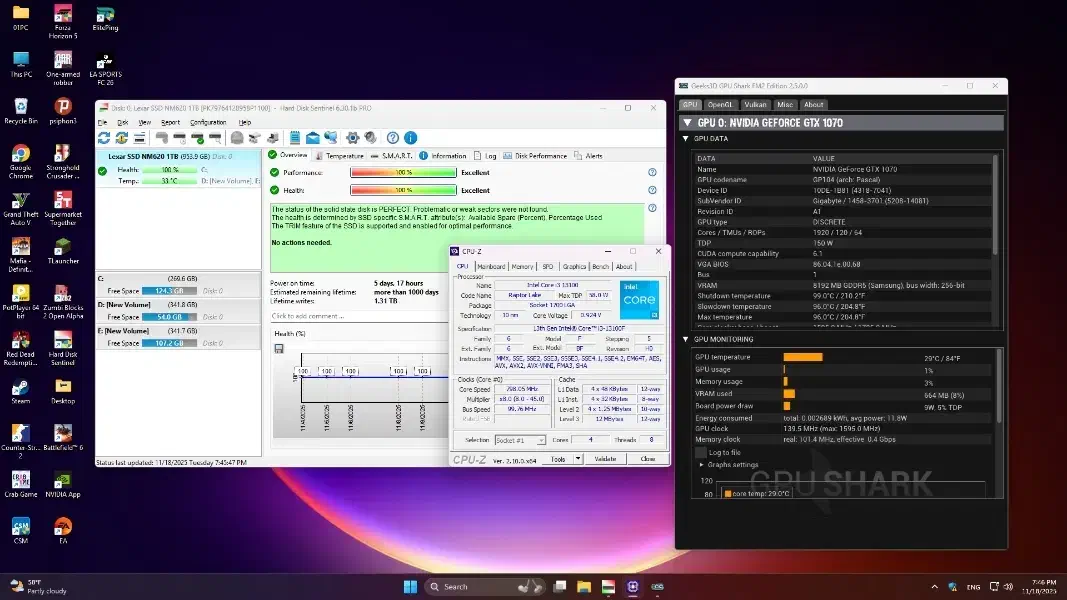Click the GPU temperature orange bar
This screenshot has width=1067, height=600.
pos(802,357)
